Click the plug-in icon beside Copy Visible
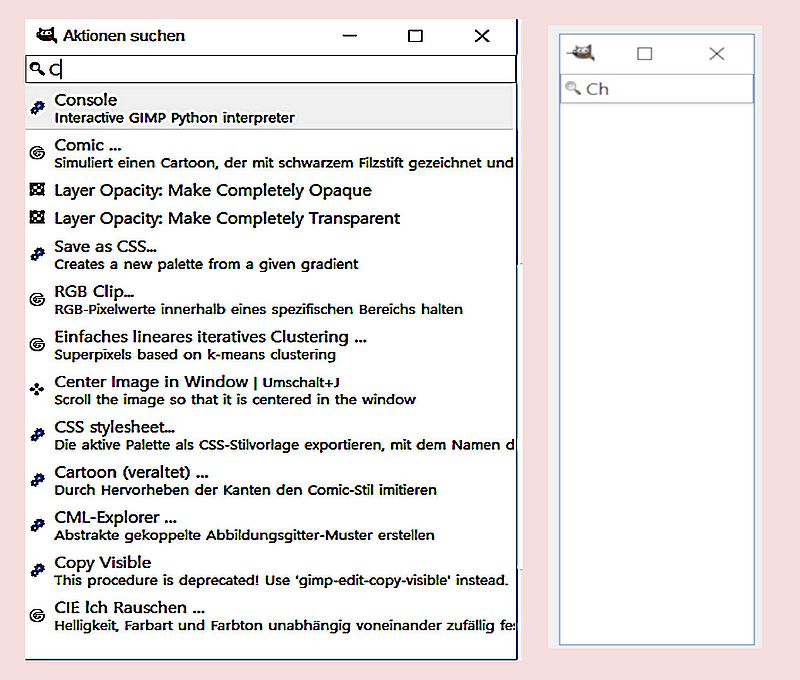This screenshot has width=800, height=680. pos(37,570)
